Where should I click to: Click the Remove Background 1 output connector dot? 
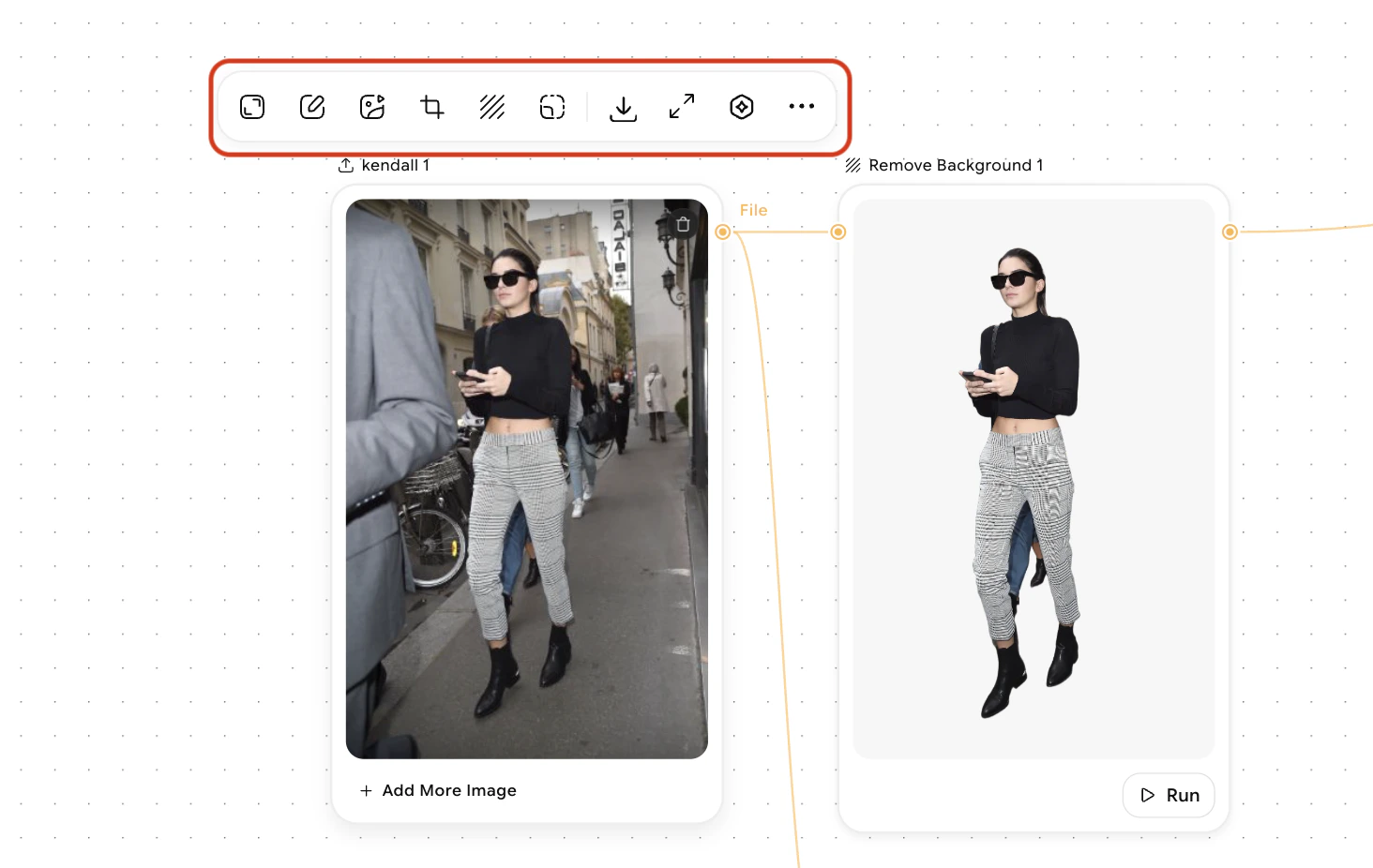click(x=1230, y=232)
